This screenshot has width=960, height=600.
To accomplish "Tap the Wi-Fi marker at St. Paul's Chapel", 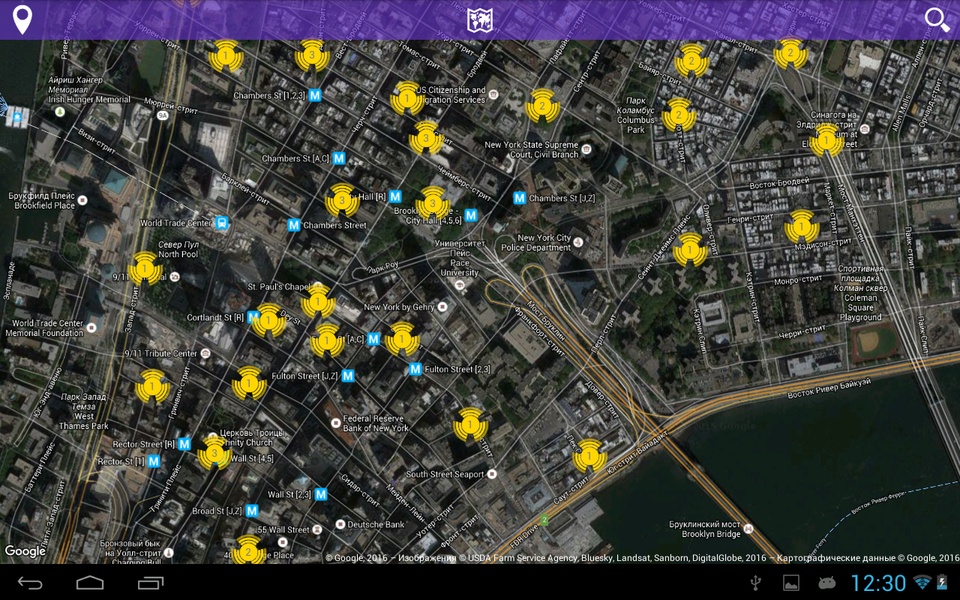I will click(318, 301).
